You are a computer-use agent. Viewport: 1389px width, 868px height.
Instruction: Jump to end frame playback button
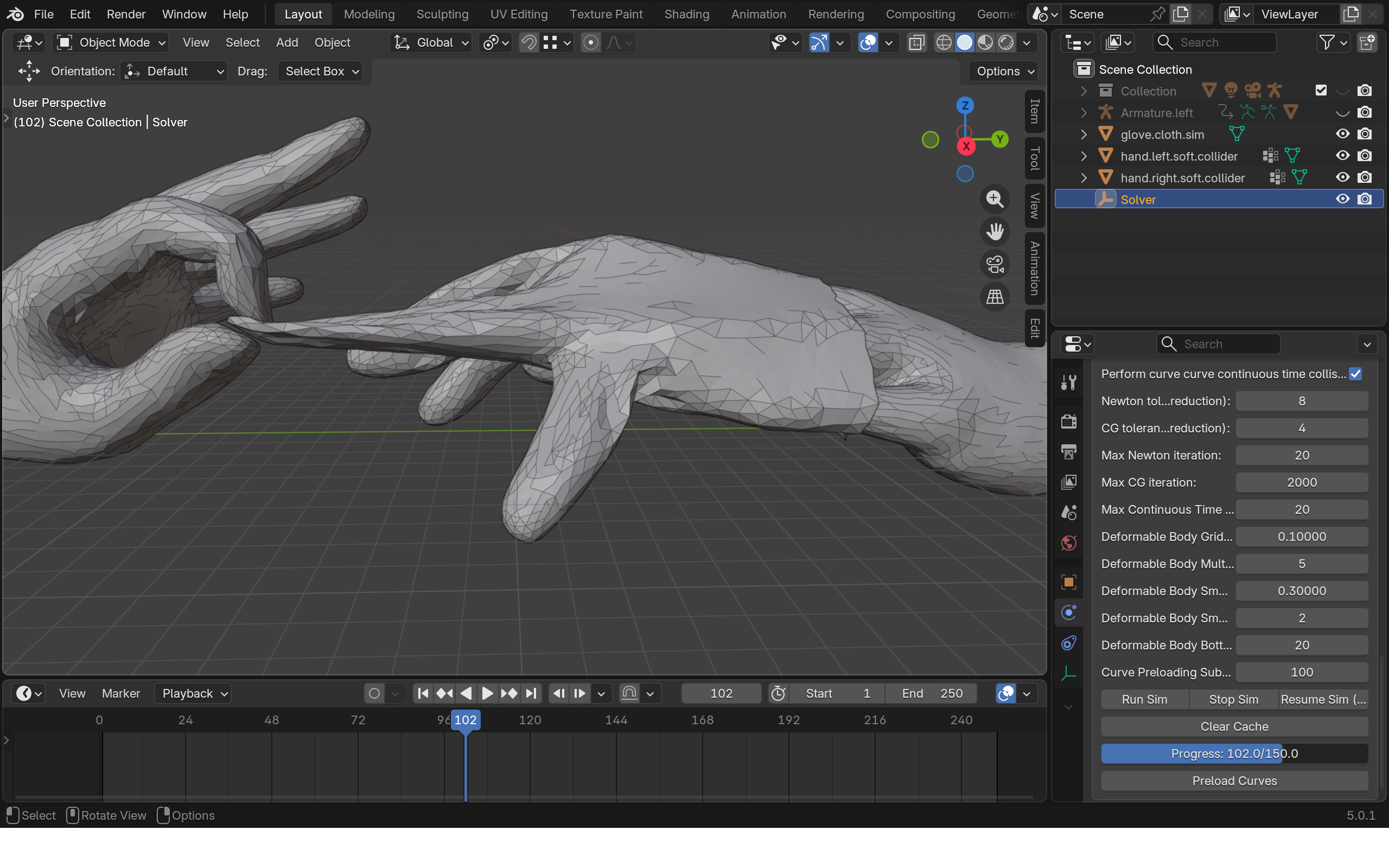coord(531,693)
